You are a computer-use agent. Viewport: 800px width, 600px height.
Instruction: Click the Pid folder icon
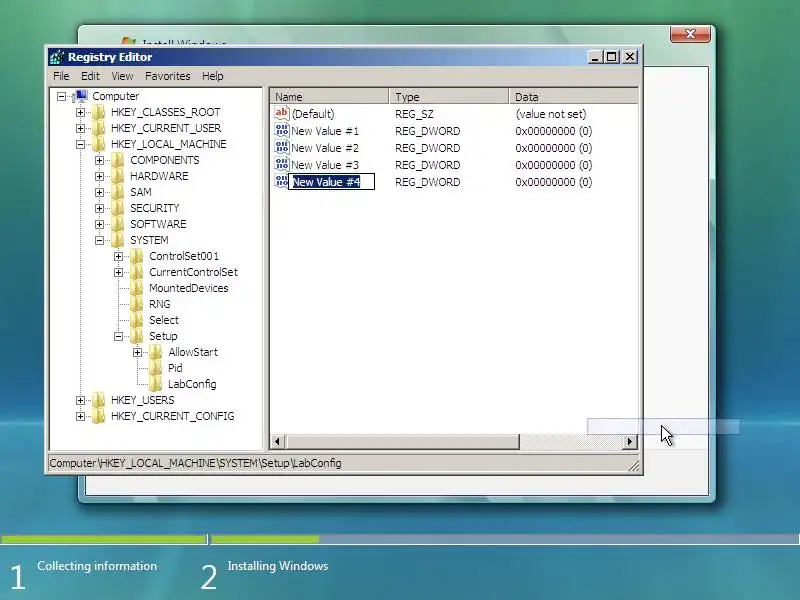click(156, 368)
